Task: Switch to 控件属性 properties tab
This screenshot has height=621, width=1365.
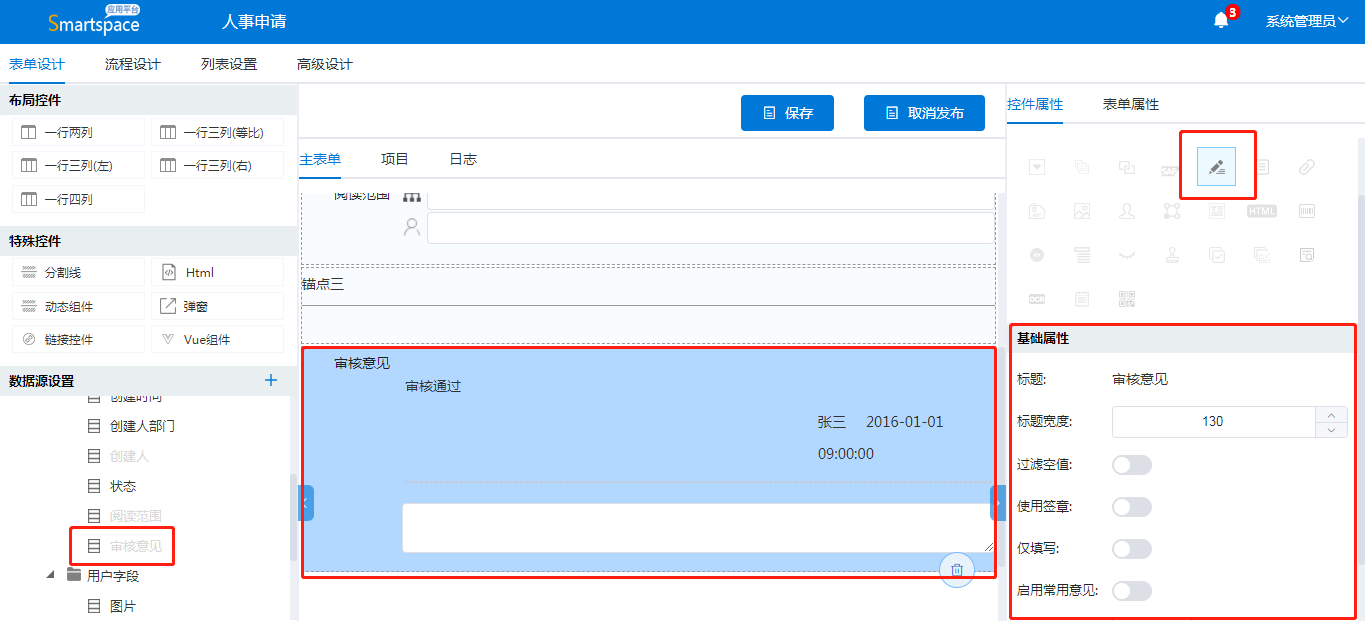Action: 1035,104
